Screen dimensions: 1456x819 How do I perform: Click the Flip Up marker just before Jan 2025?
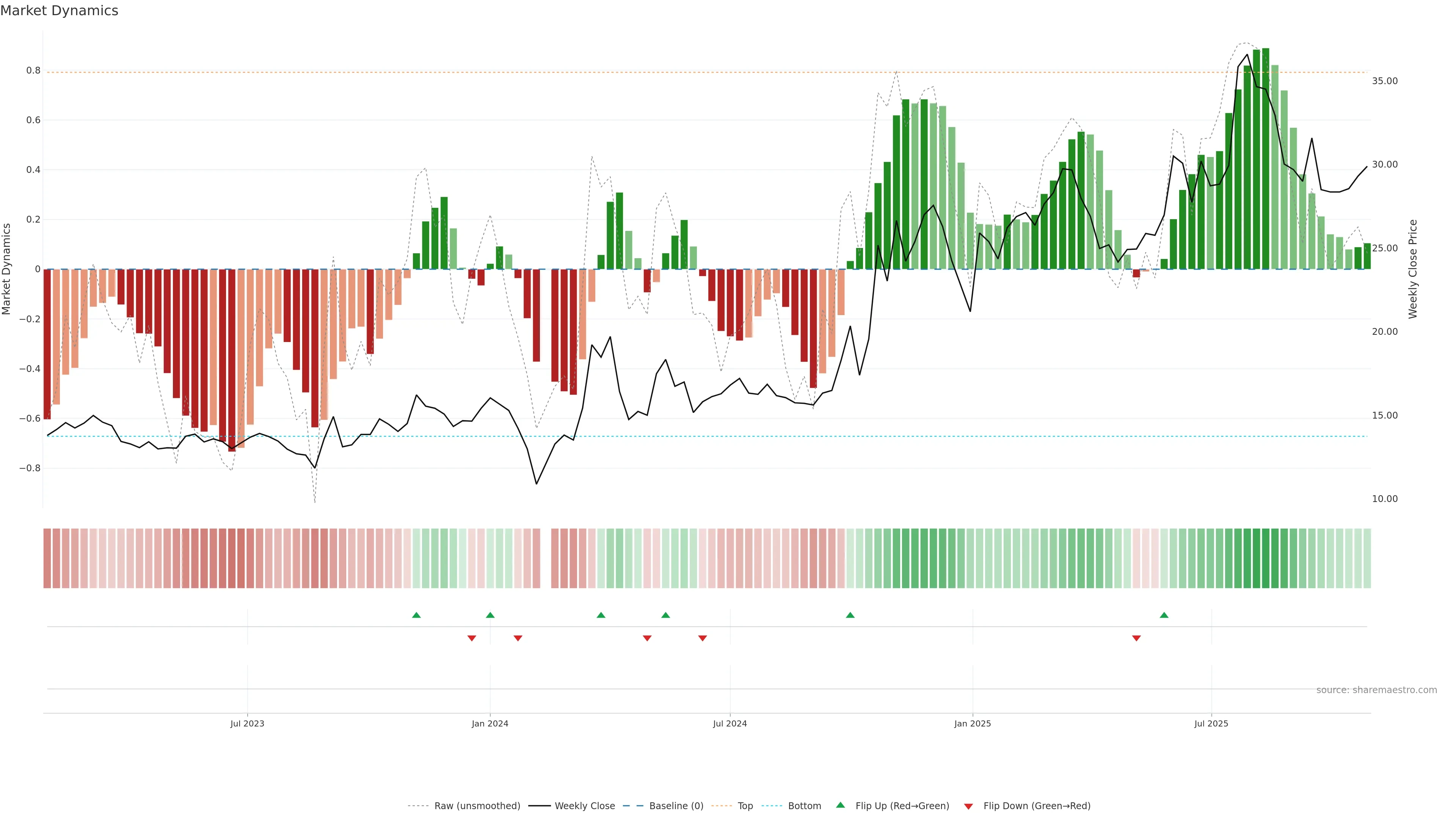(850, 615)
